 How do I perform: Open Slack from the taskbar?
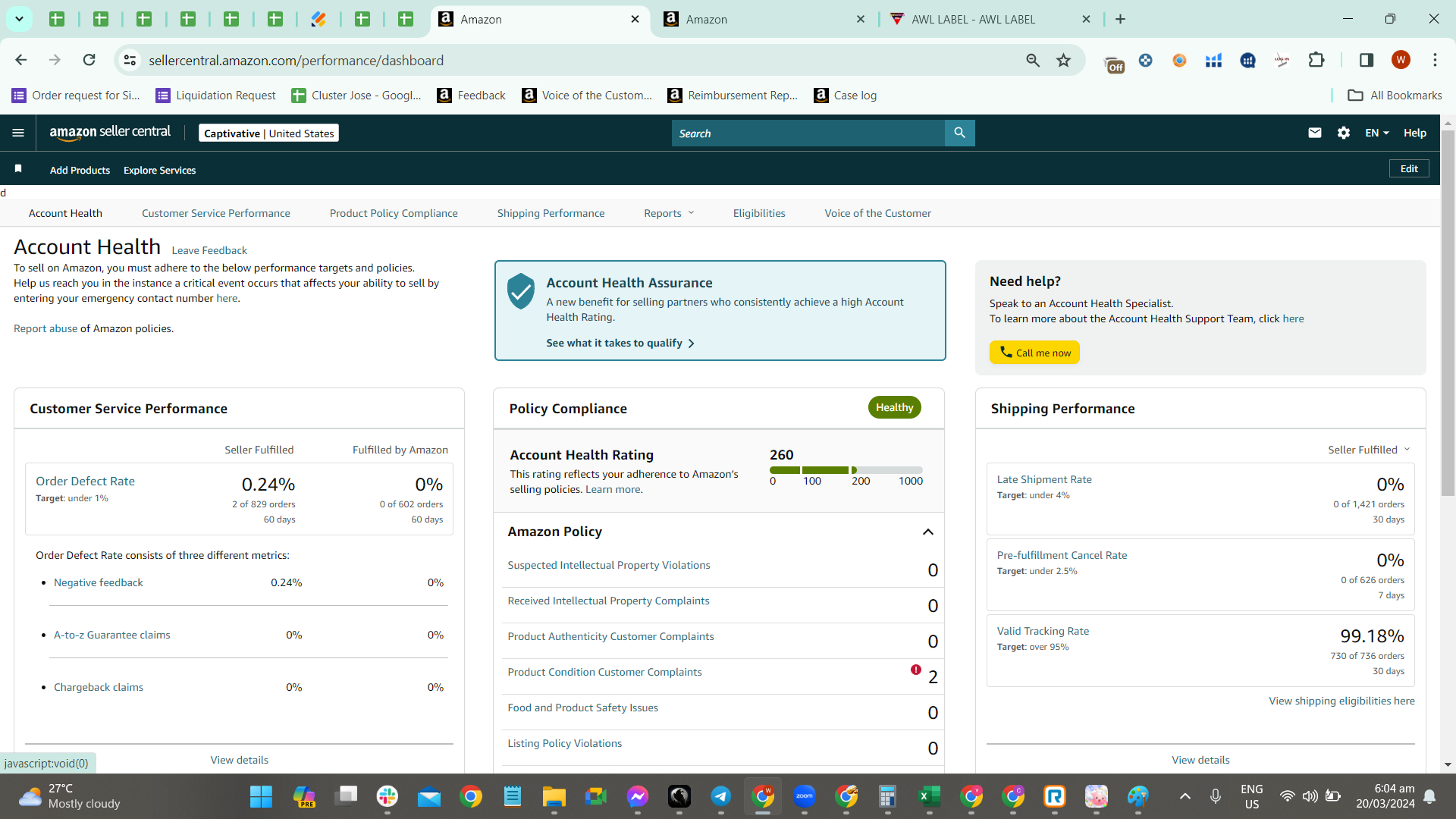pyautogui.click(x=388, y=797)
